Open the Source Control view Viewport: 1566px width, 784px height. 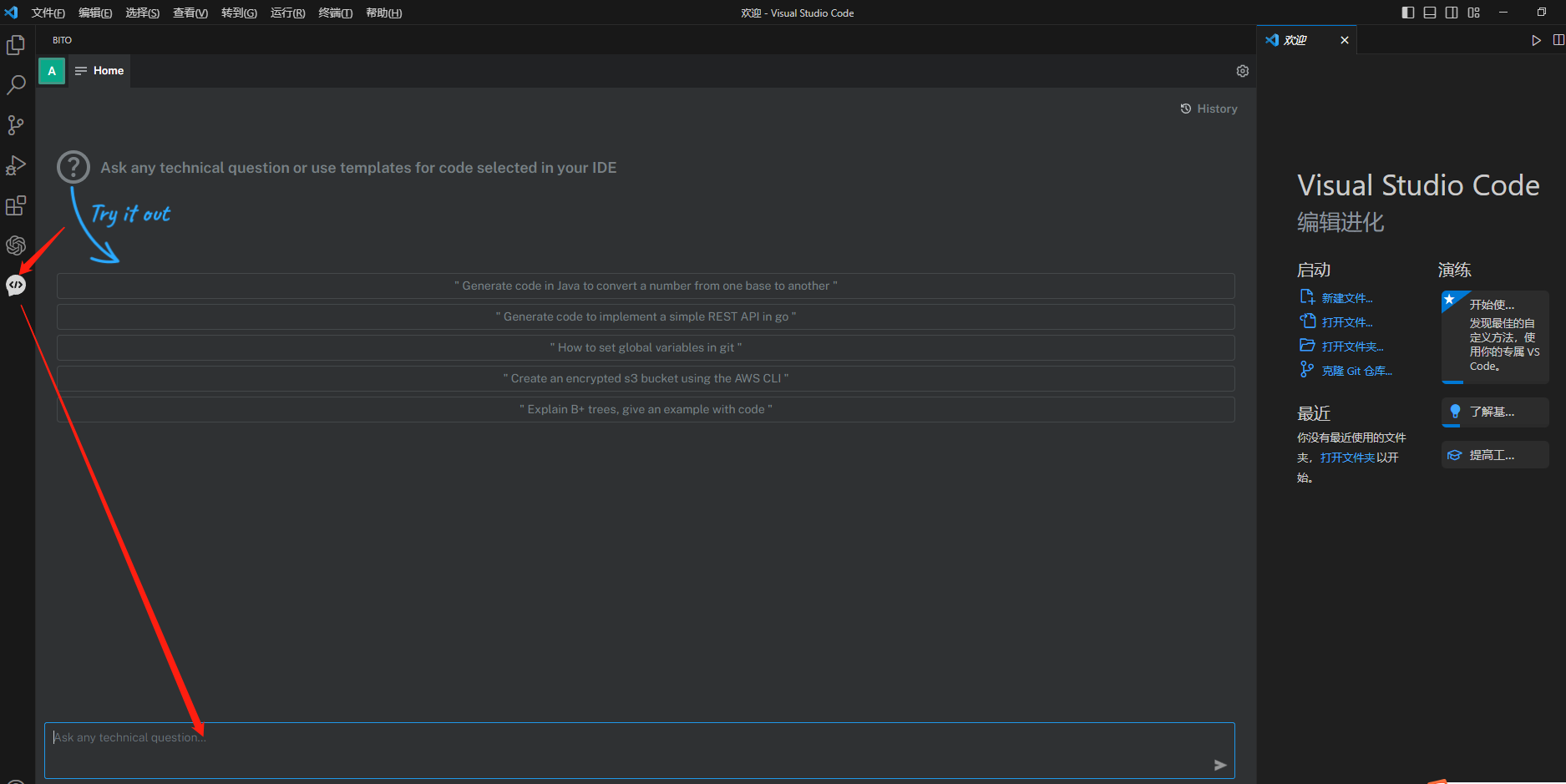[16, 125]
